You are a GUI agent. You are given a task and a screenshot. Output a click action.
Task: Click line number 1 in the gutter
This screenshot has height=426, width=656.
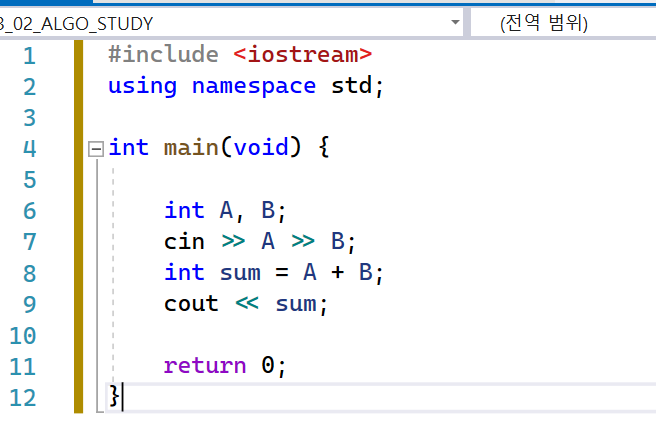[x=29, y=56]
